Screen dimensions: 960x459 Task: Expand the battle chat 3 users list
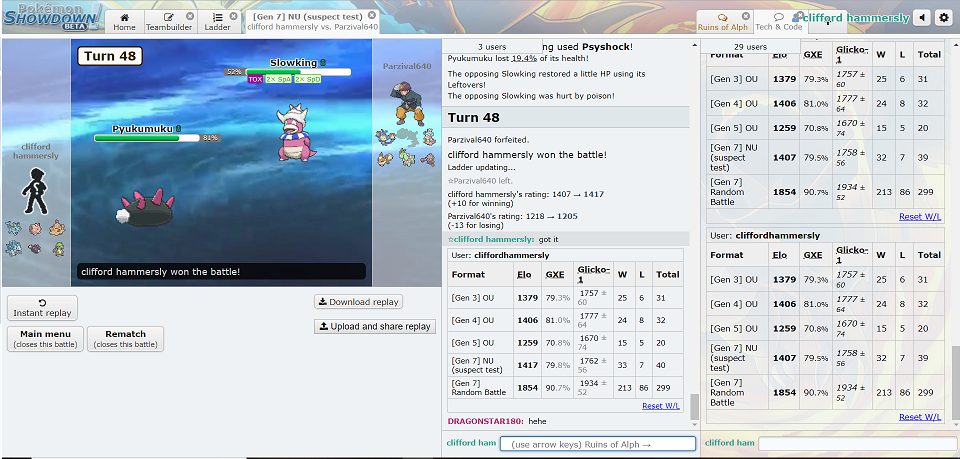pyautogui.click(x=491, y=47)
